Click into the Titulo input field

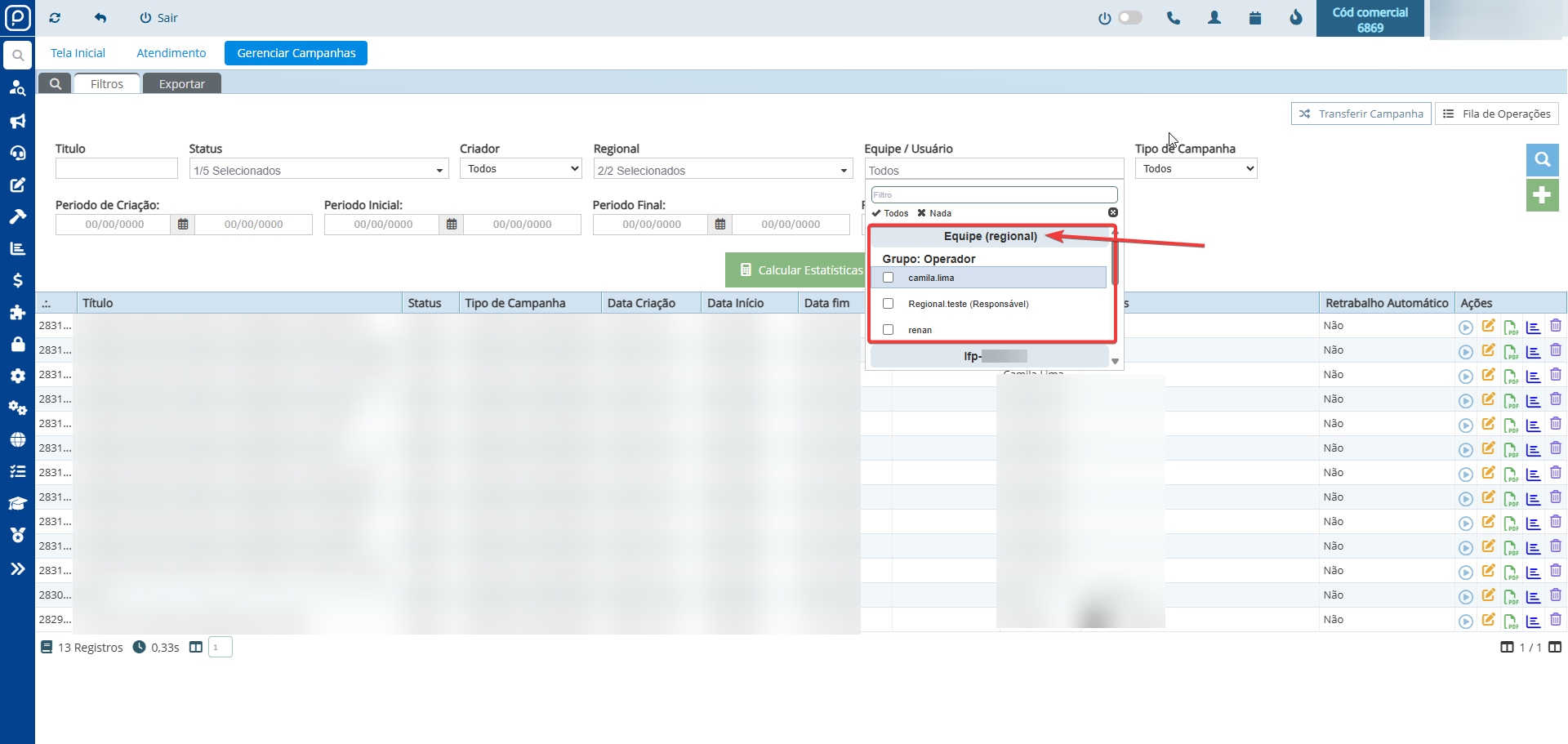[116, 169]
